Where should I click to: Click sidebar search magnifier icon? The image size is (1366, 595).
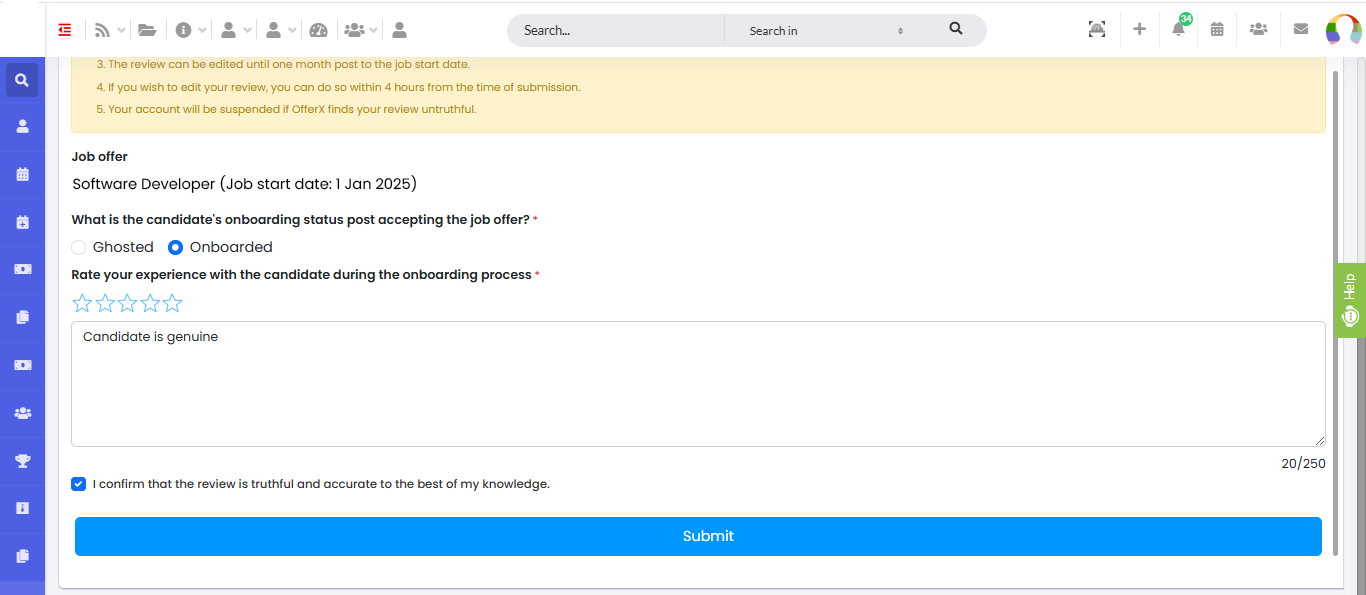[22, 80]
